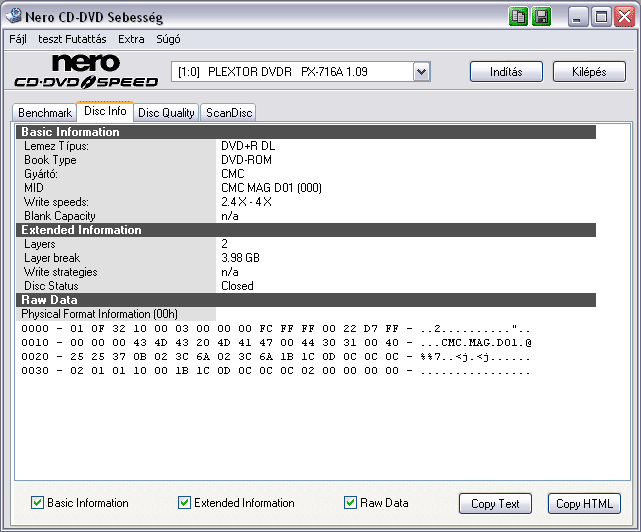Screen dimensions: 641x532
Task: Open the Súgó help menu
Action: [168, 39]
